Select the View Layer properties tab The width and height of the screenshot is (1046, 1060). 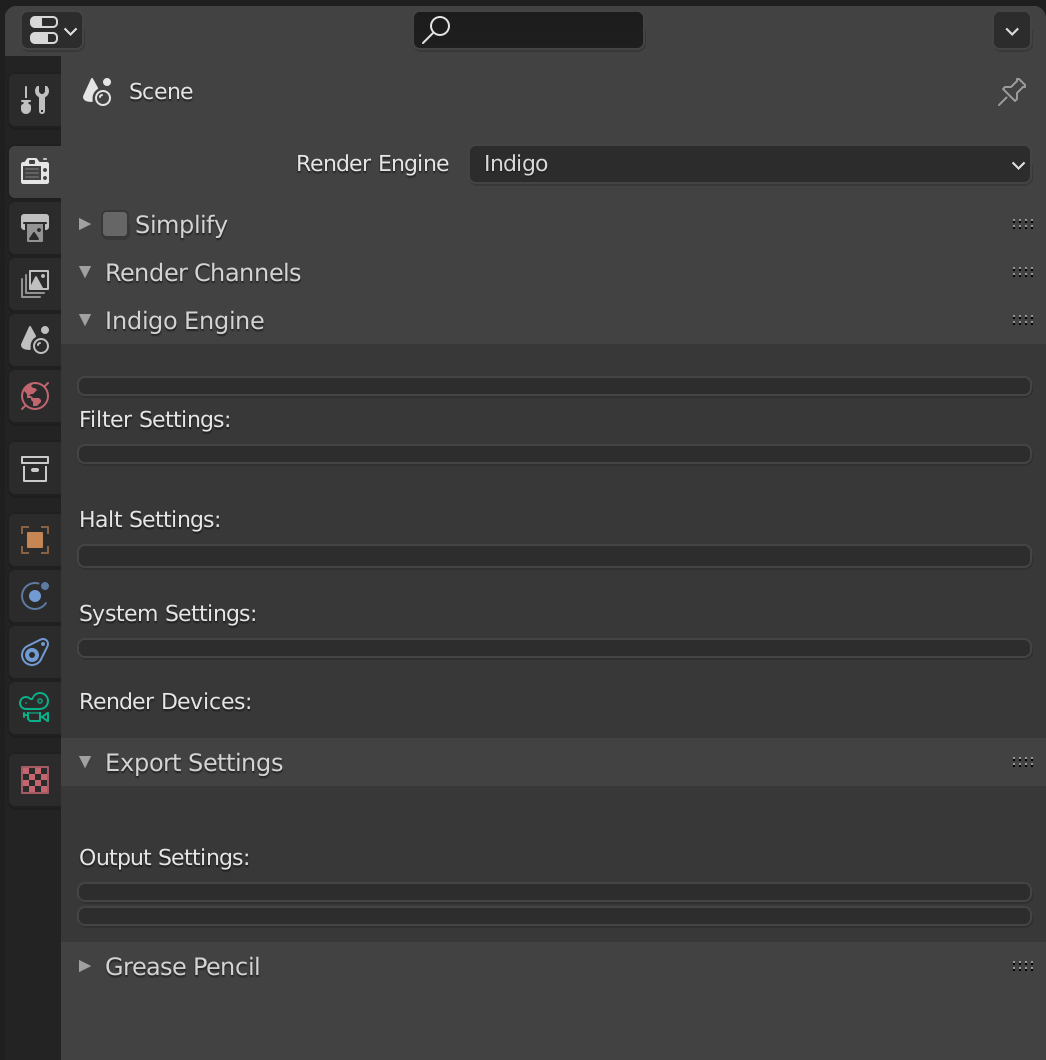tap(34, 283)
